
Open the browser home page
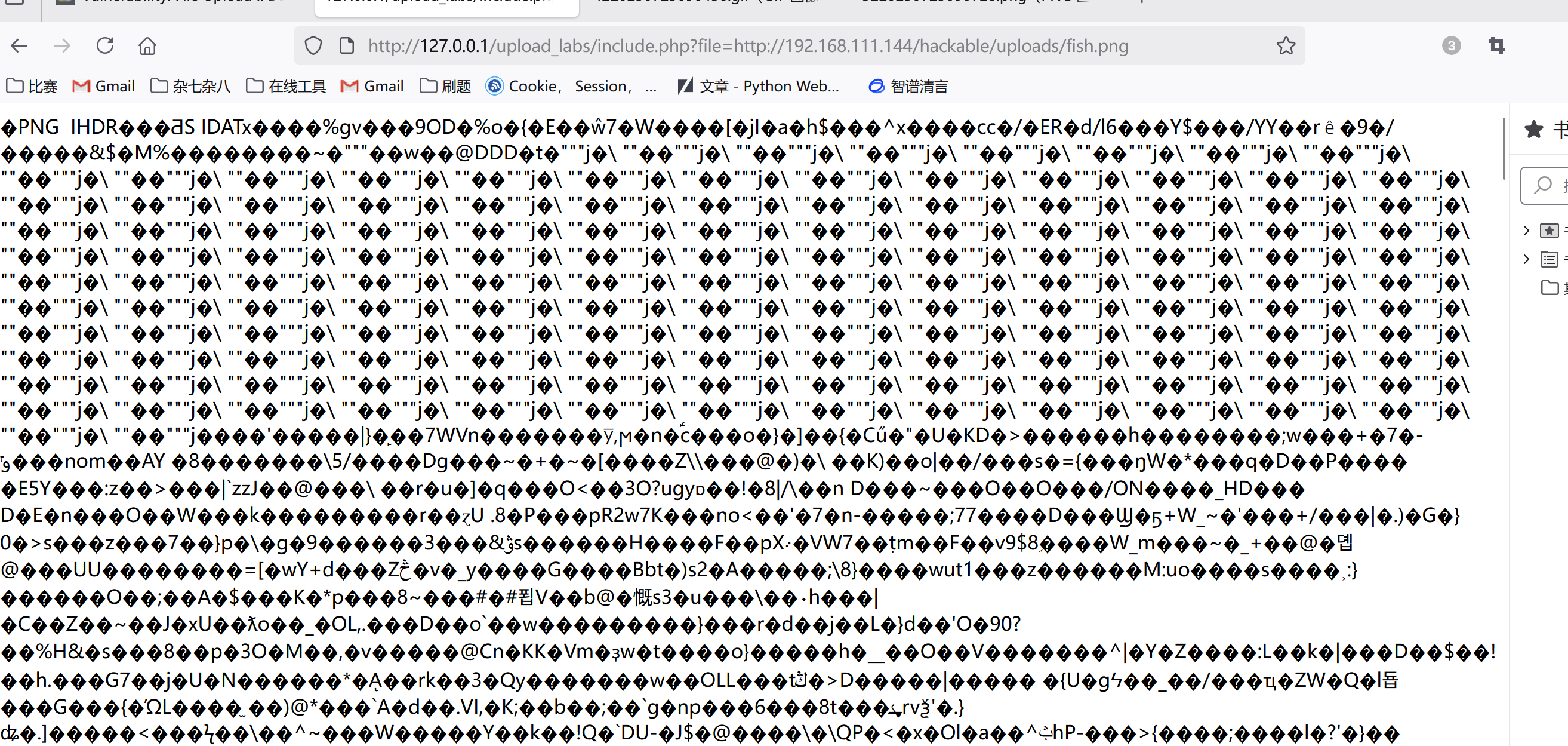147,45
